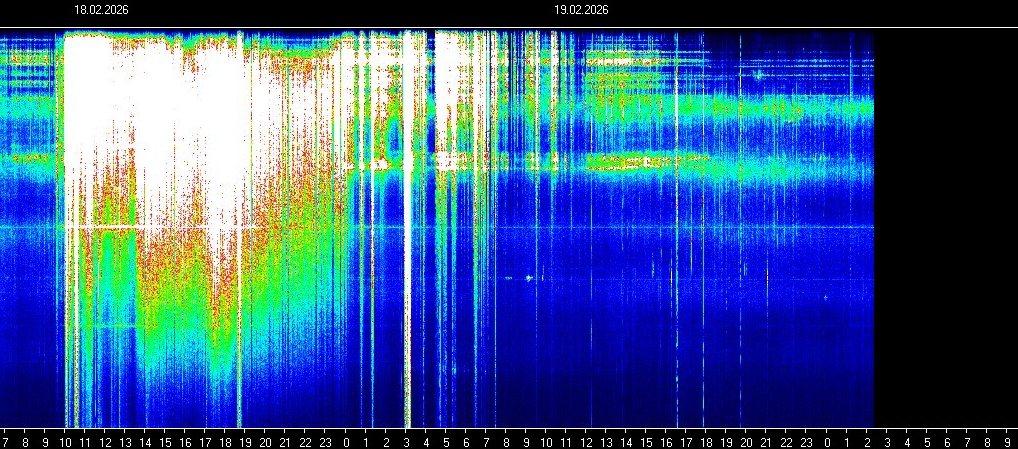Click the midnight 0 tick starting 19.02.2026

[x=346, y=440]
